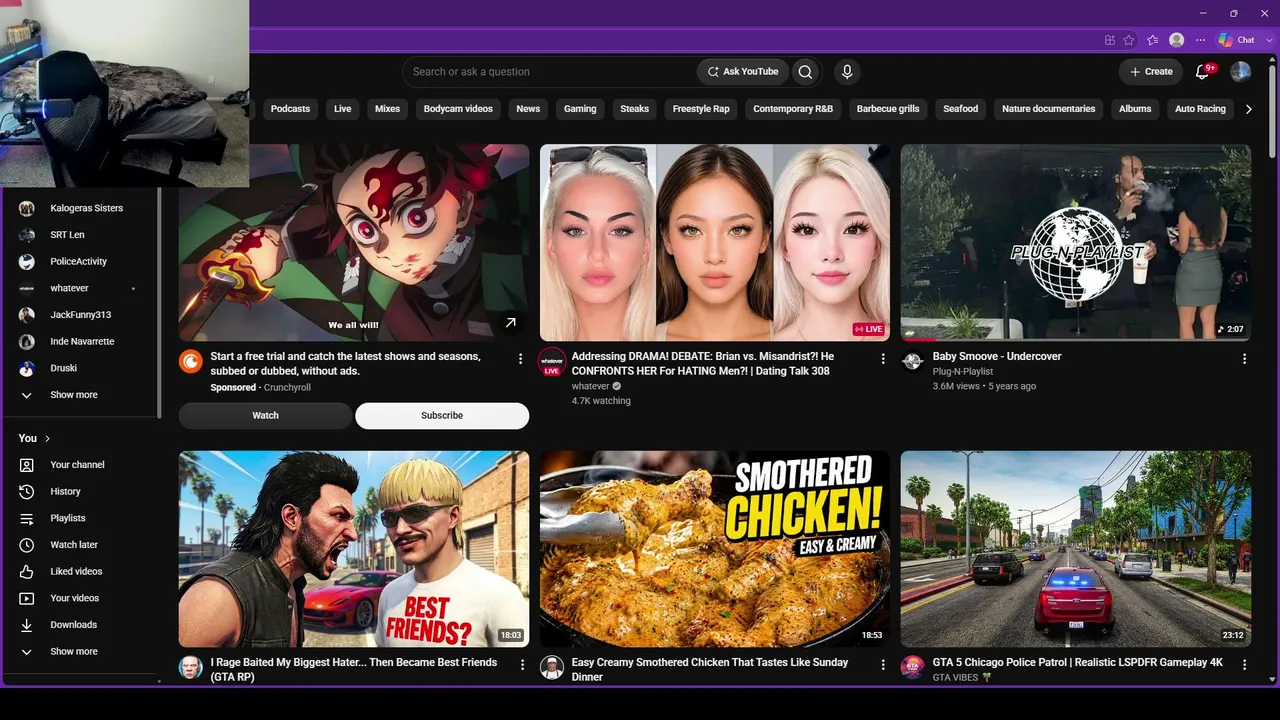Open the History sidebar icon

[x=27, y=492]
